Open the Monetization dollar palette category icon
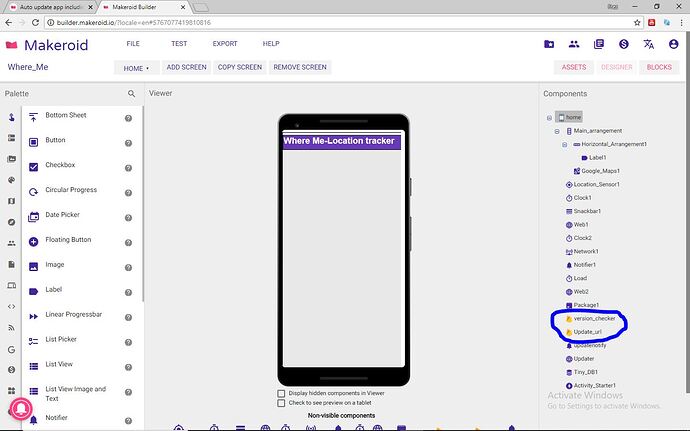The width and height of the screenshot is (690, 431). [11, 370]
